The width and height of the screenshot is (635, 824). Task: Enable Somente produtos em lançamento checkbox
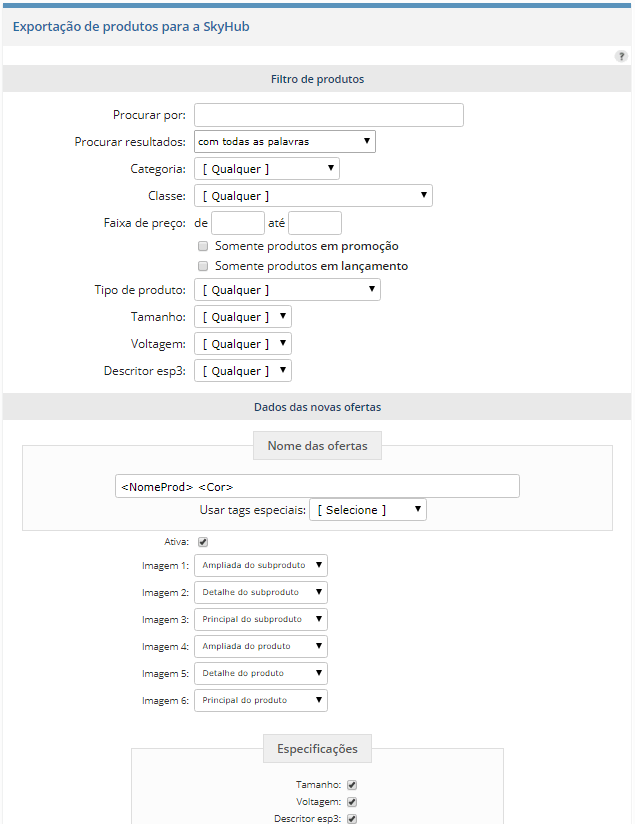pos(203,266)
